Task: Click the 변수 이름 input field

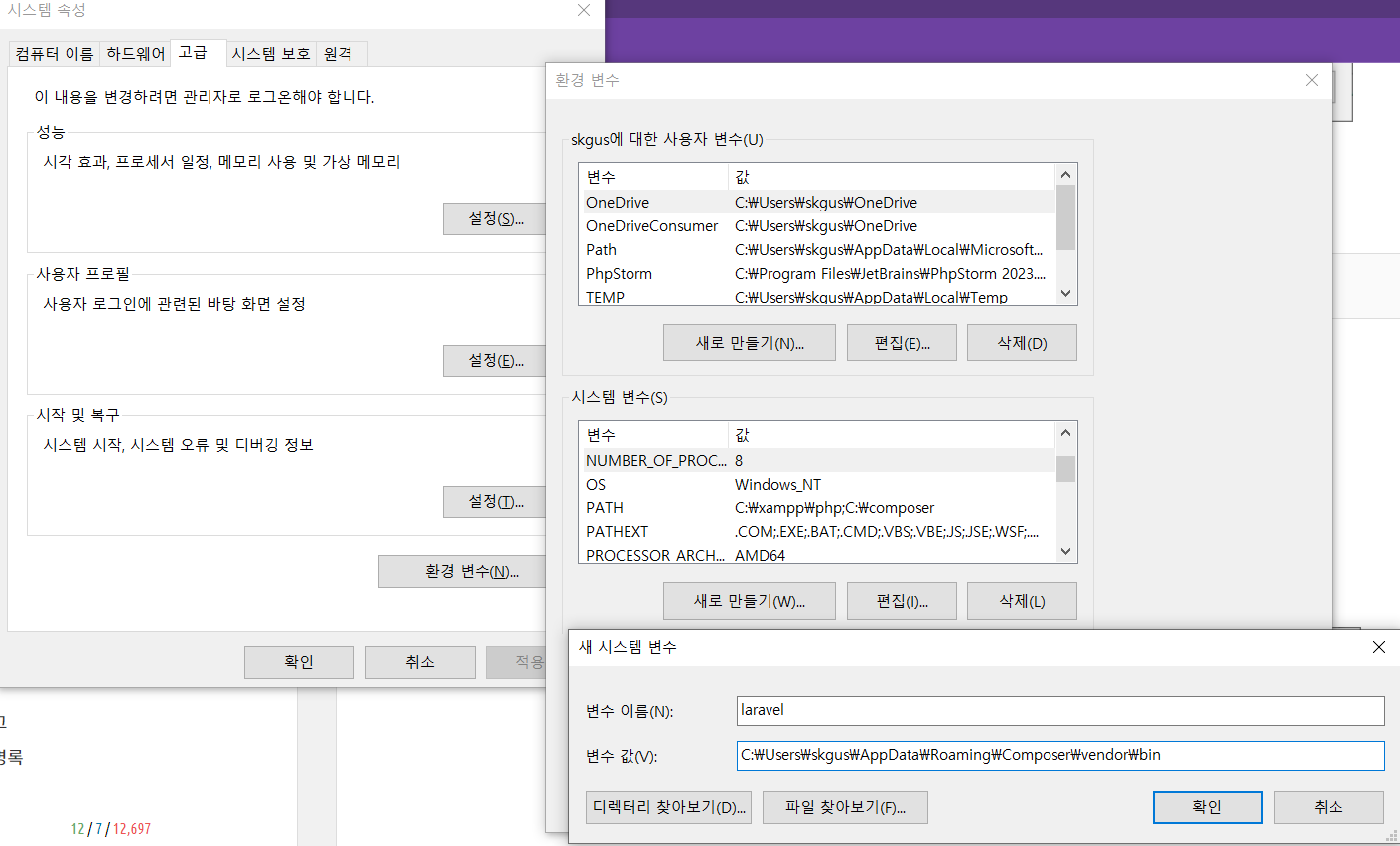Action: point(1060,710)
